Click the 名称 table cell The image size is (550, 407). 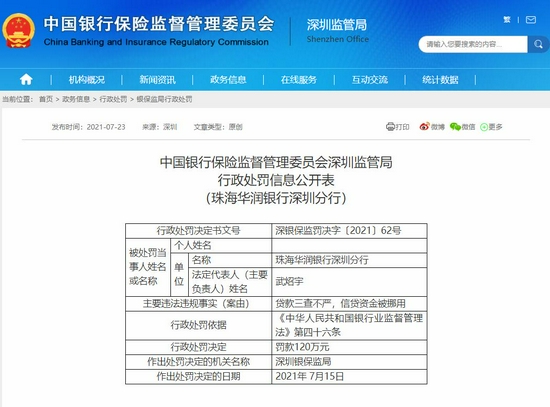[230, 260]
